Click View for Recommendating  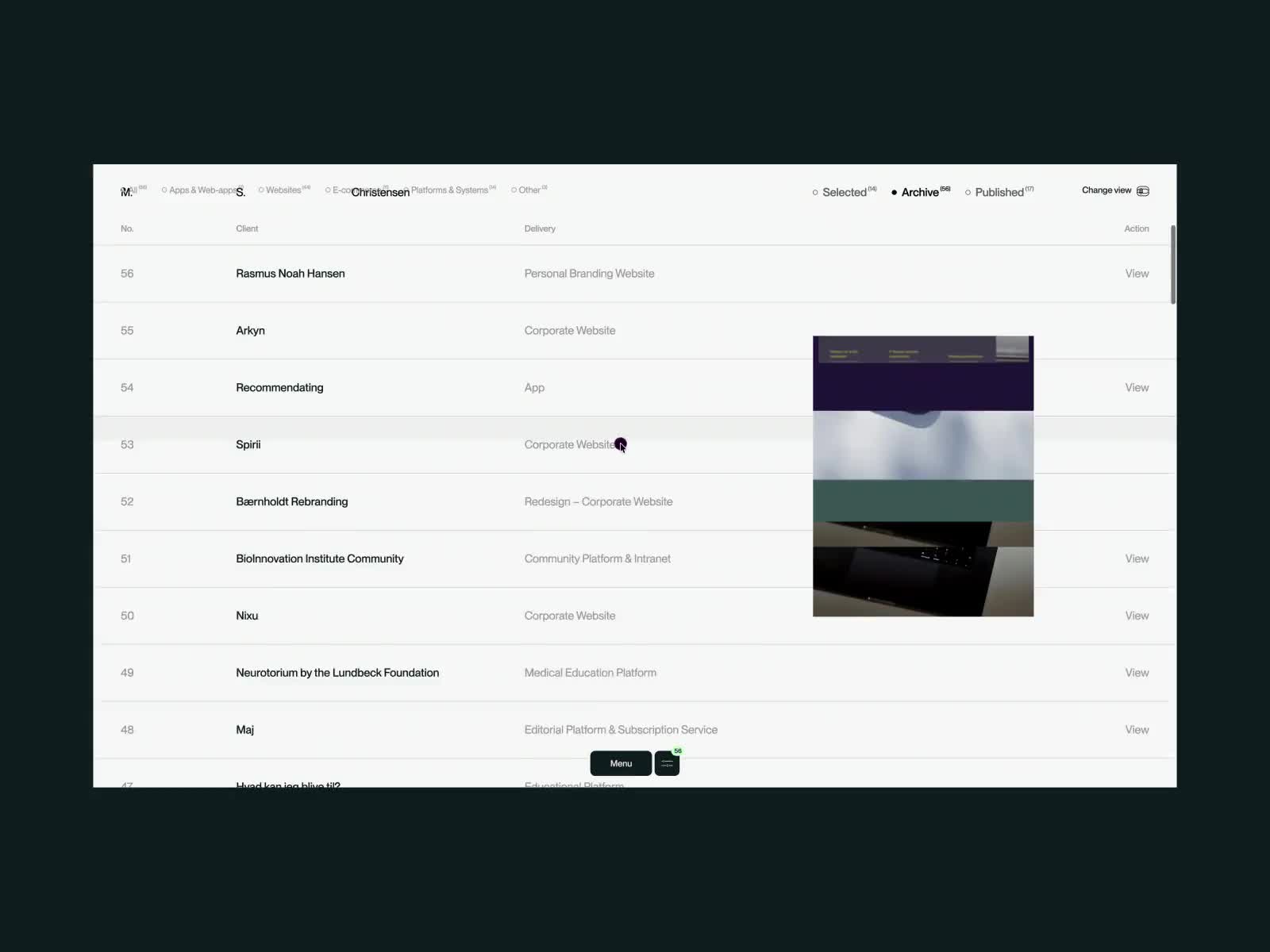point(1137,388)
